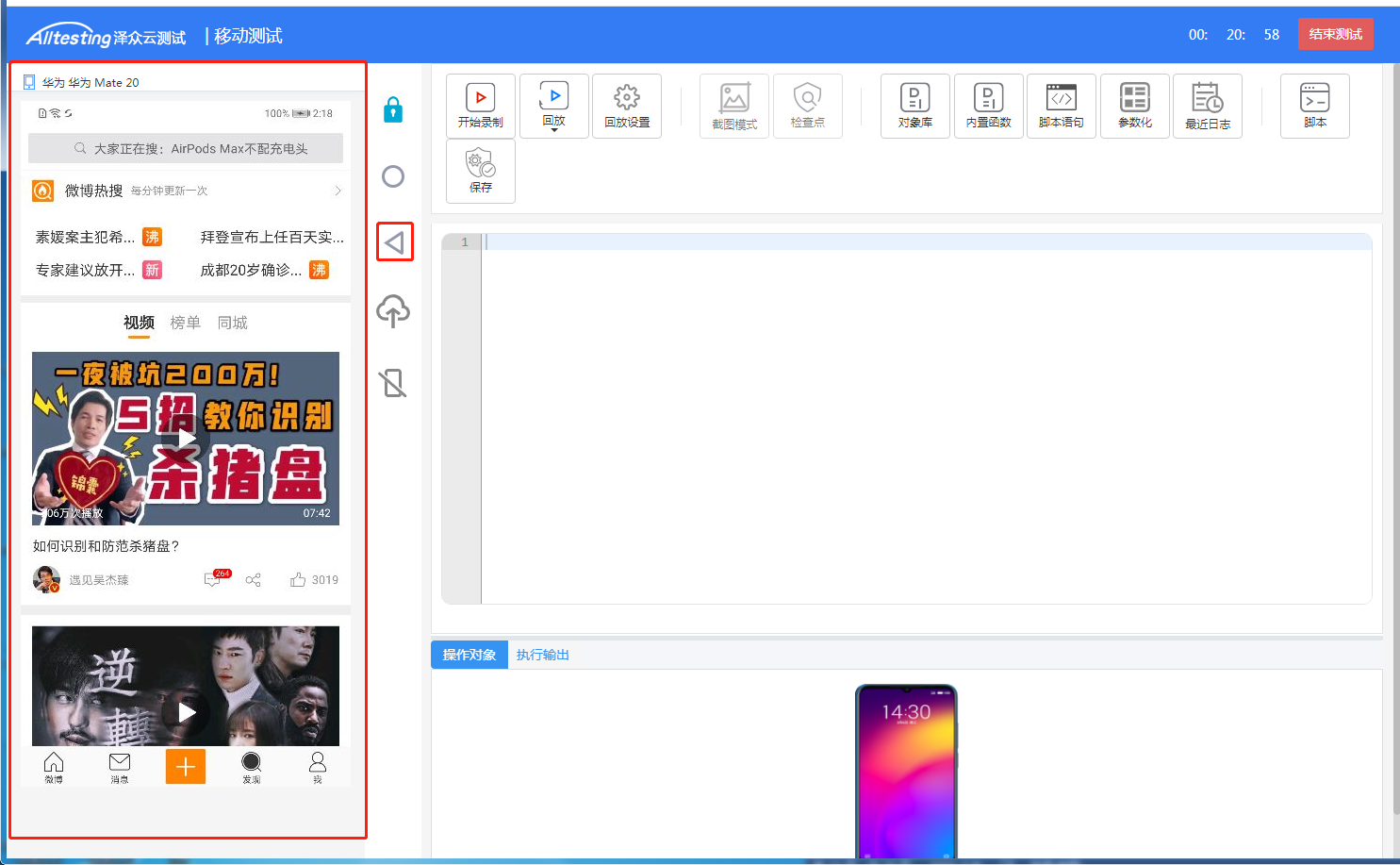Open the 对象库 object library
This screenshot has width=1400, height=865.
[x=915, y=106]
